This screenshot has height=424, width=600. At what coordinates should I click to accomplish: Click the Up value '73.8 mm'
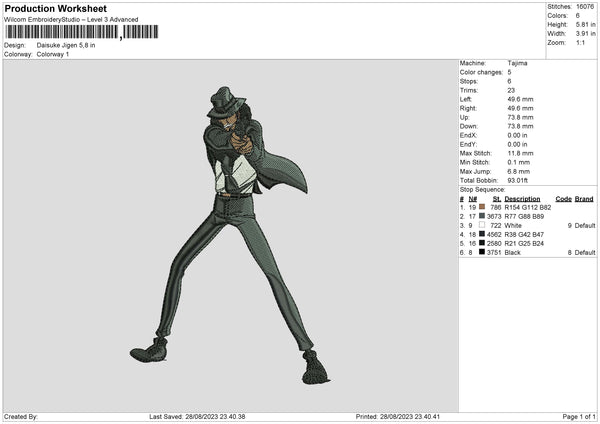pos(520,117)
